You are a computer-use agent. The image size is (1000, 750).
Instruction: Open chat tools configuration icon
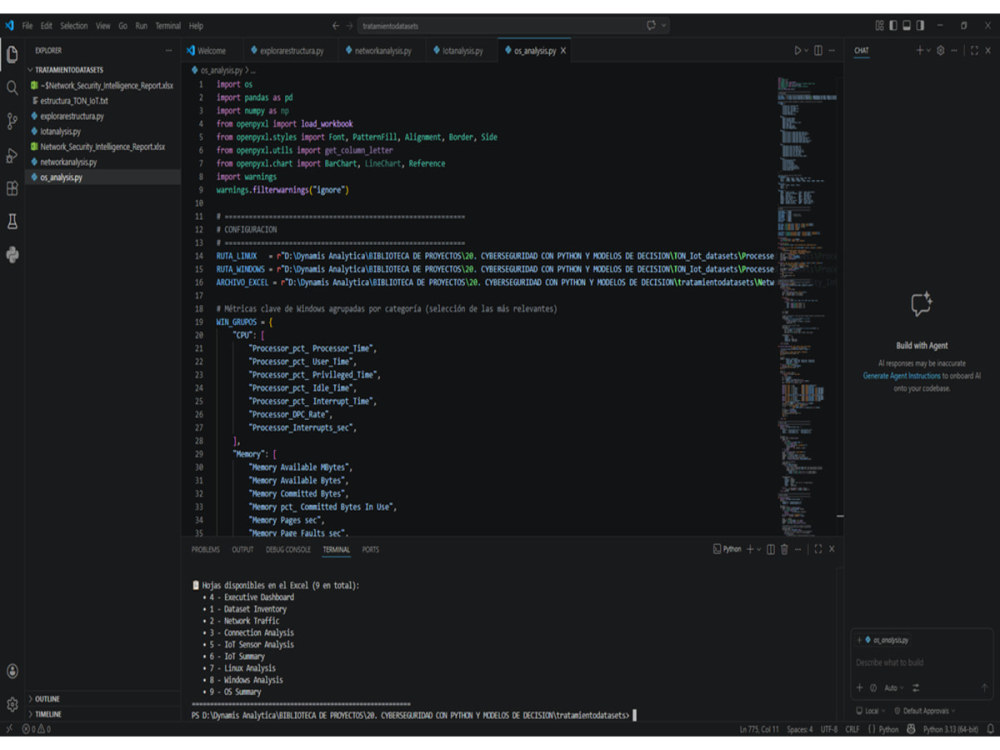click(x=916, y=688)
